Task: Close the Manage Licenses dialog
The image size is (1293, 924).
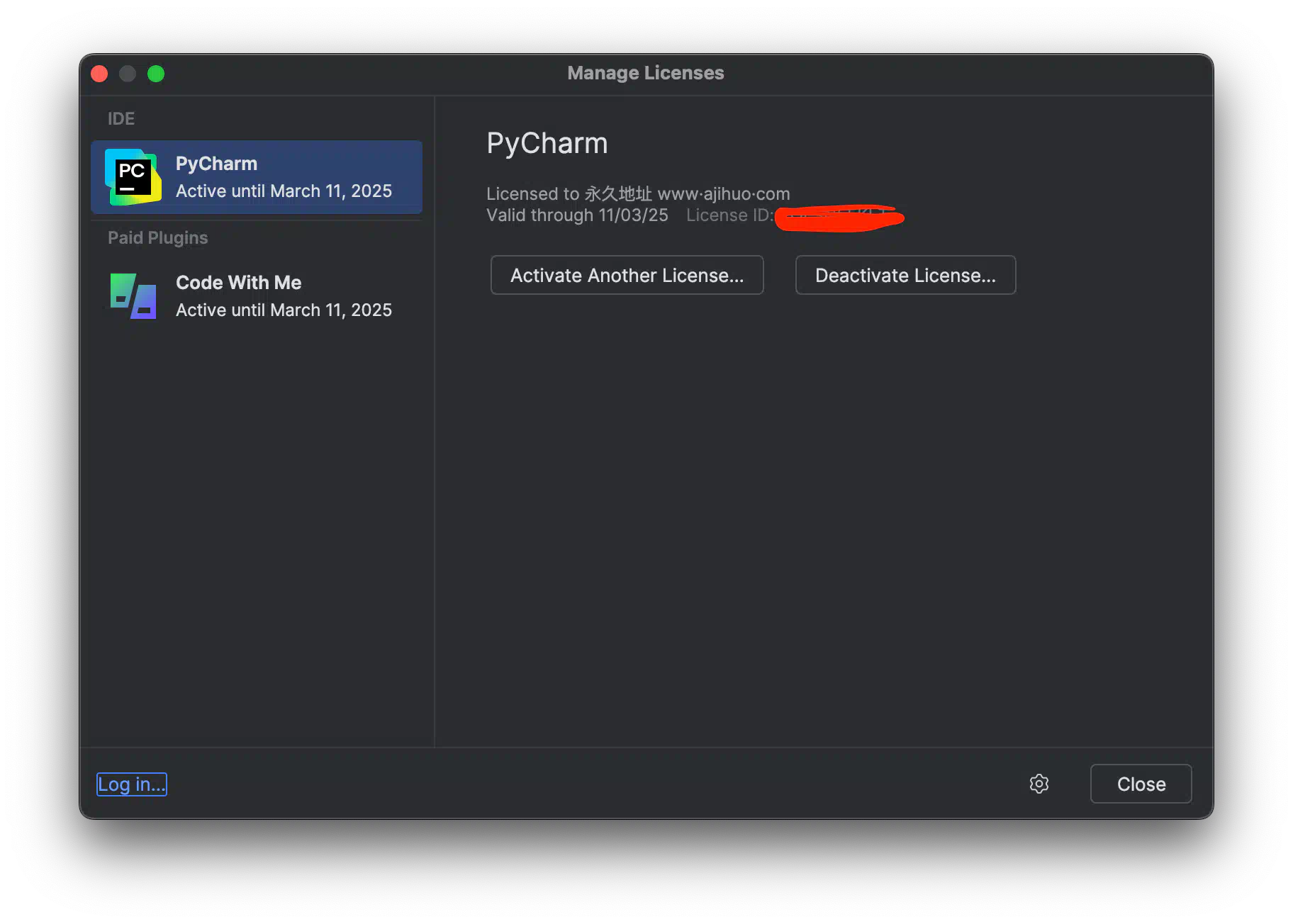Action: click(1141, 784)
